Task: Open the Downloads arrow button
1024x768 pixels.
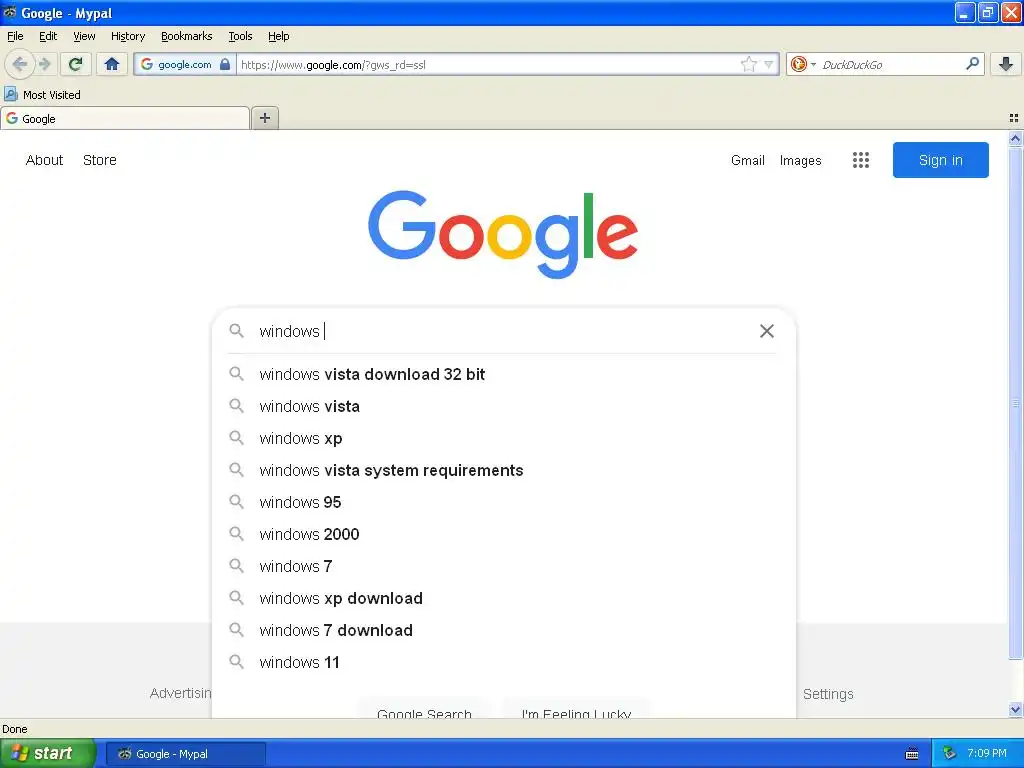Action: point(1006,64)
